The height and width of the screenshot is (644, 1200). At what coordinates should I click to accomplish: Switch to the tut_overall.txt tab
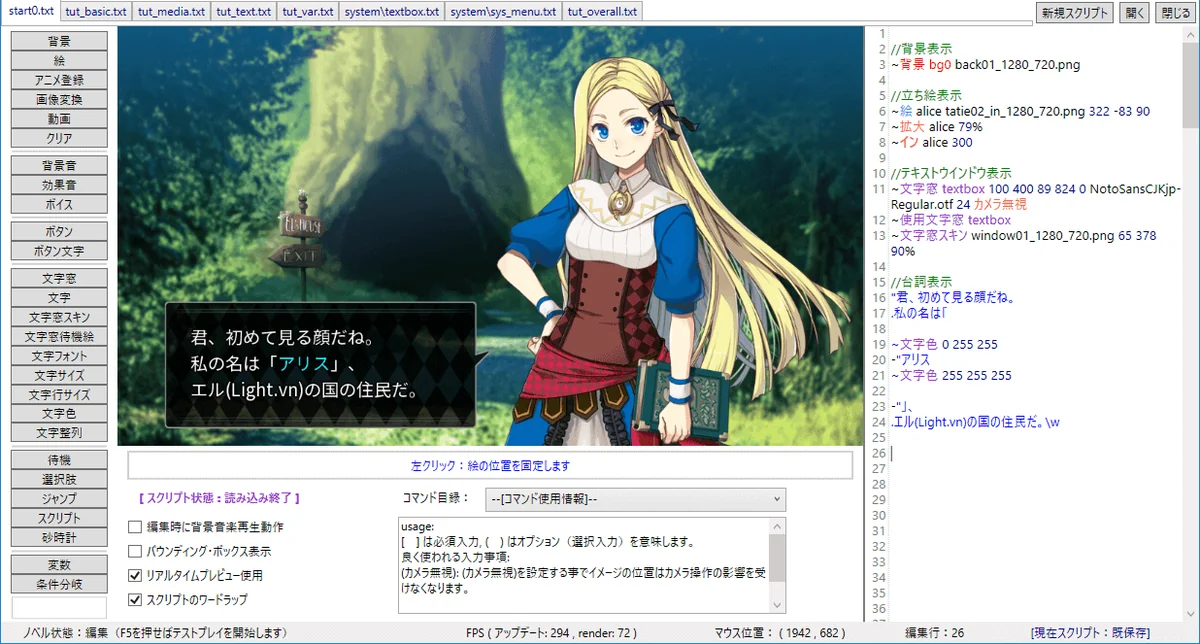coord(602,12)
